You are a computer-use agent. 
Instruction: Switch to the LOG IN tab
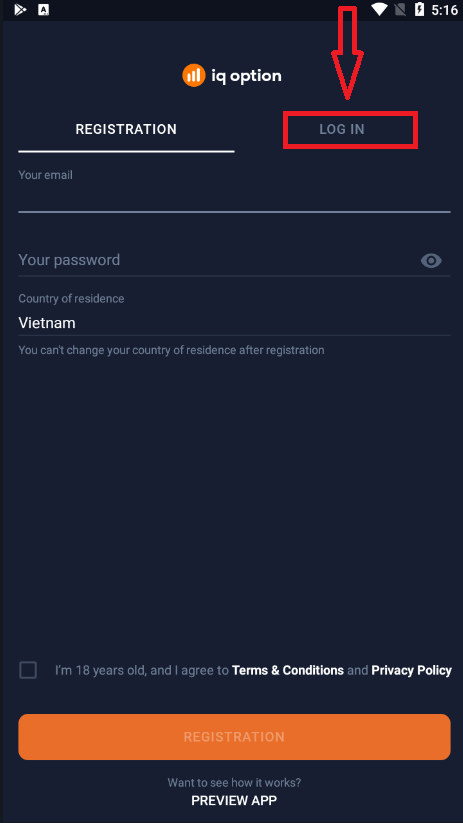(x=342, y=129)
